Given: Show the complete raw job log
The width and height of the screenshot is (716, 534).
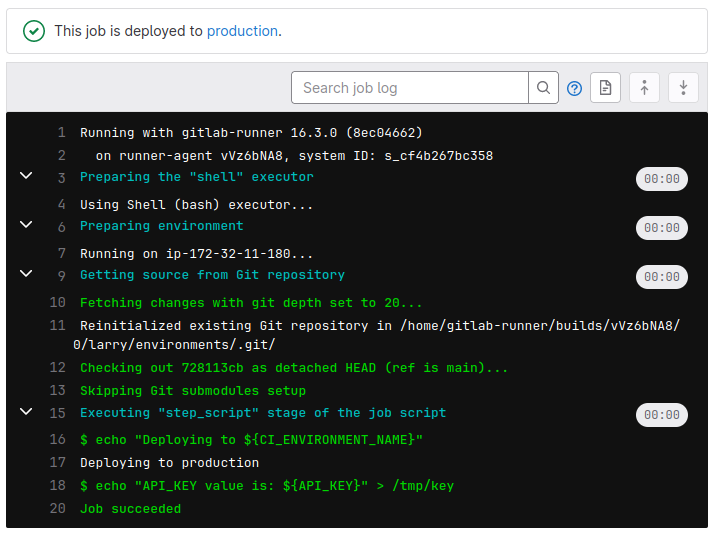Looking at the screenshot, I should 605,88.
